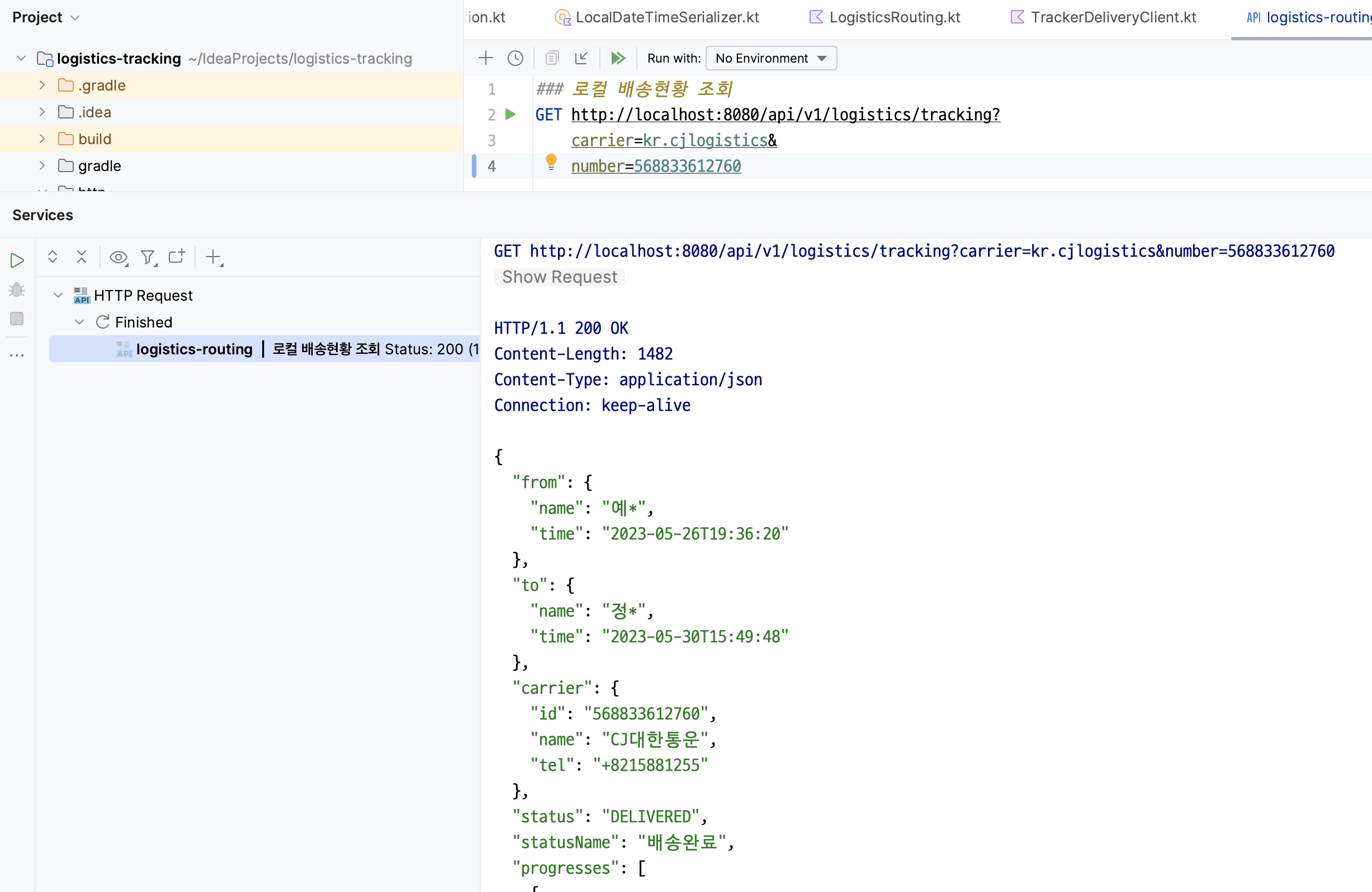Screen dimensions: 1372x892
Task: Toggle the Services view options eye
Action: tap(118, 258)
